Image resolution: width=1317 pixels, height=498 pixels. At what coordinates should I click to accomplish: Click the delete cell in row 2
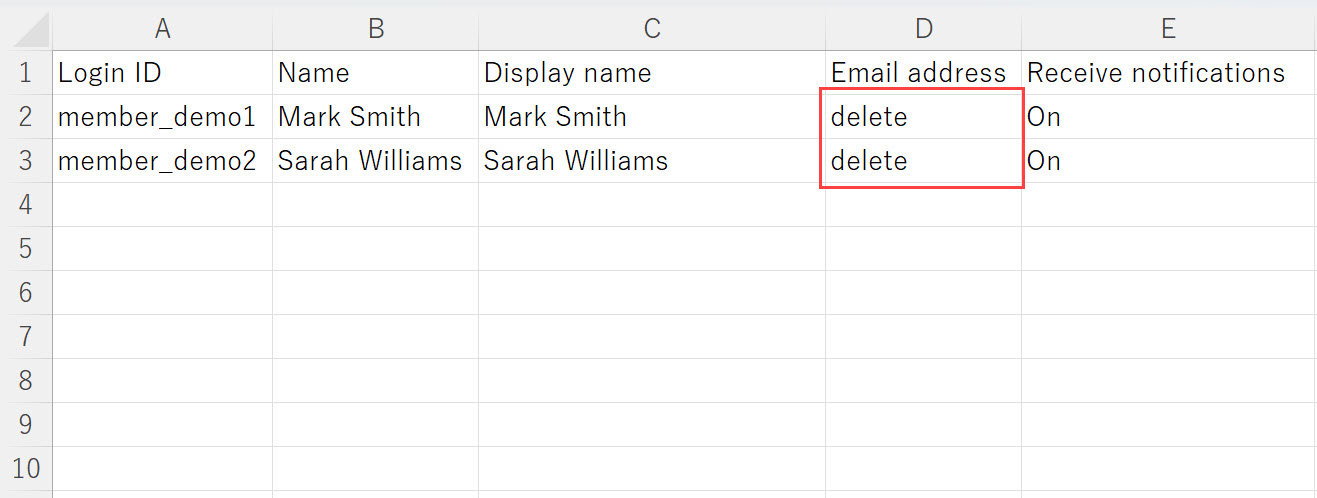923,117
